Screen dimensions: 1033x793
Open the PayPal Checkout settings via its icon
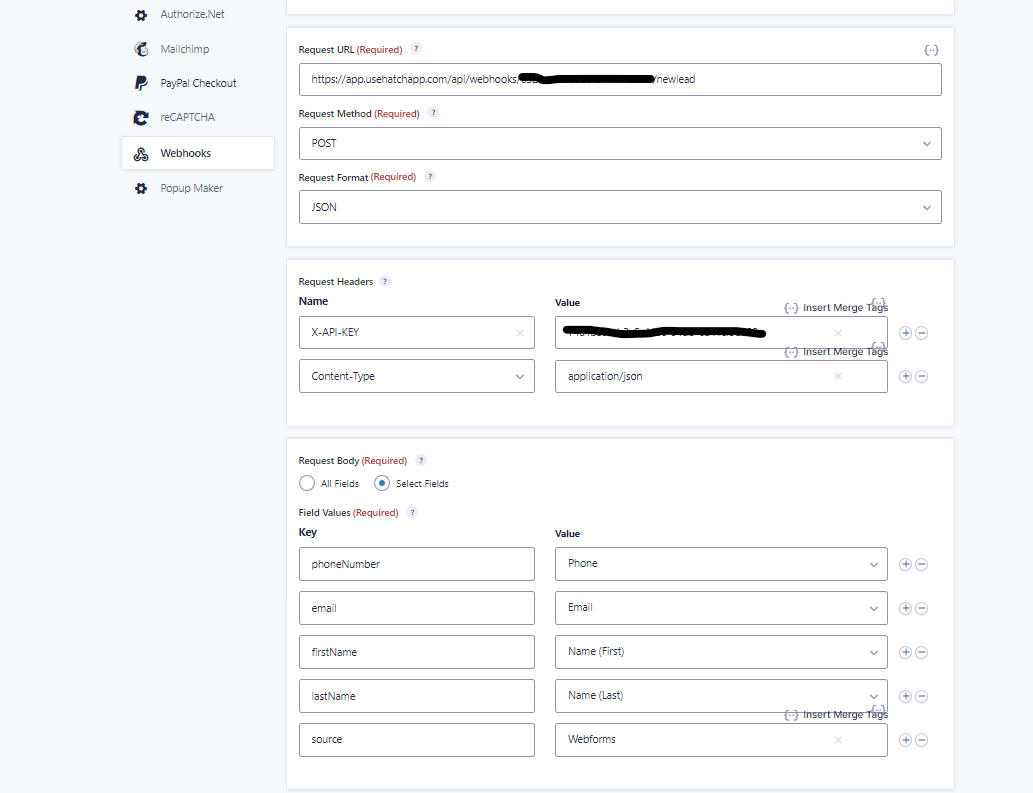[x=140, y=82]
